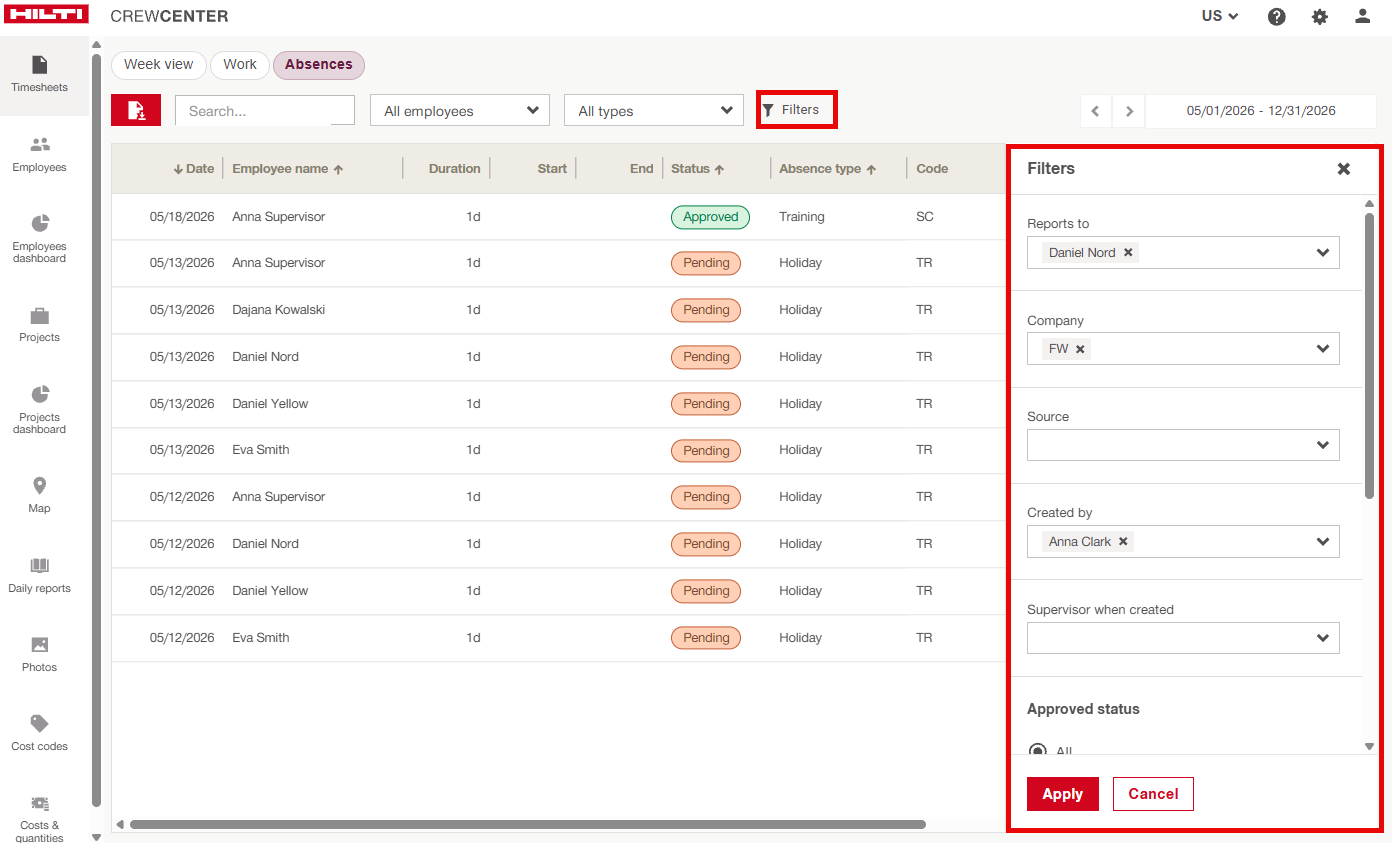Expand the Supervisor when created dropdown

coord(1183,638)
